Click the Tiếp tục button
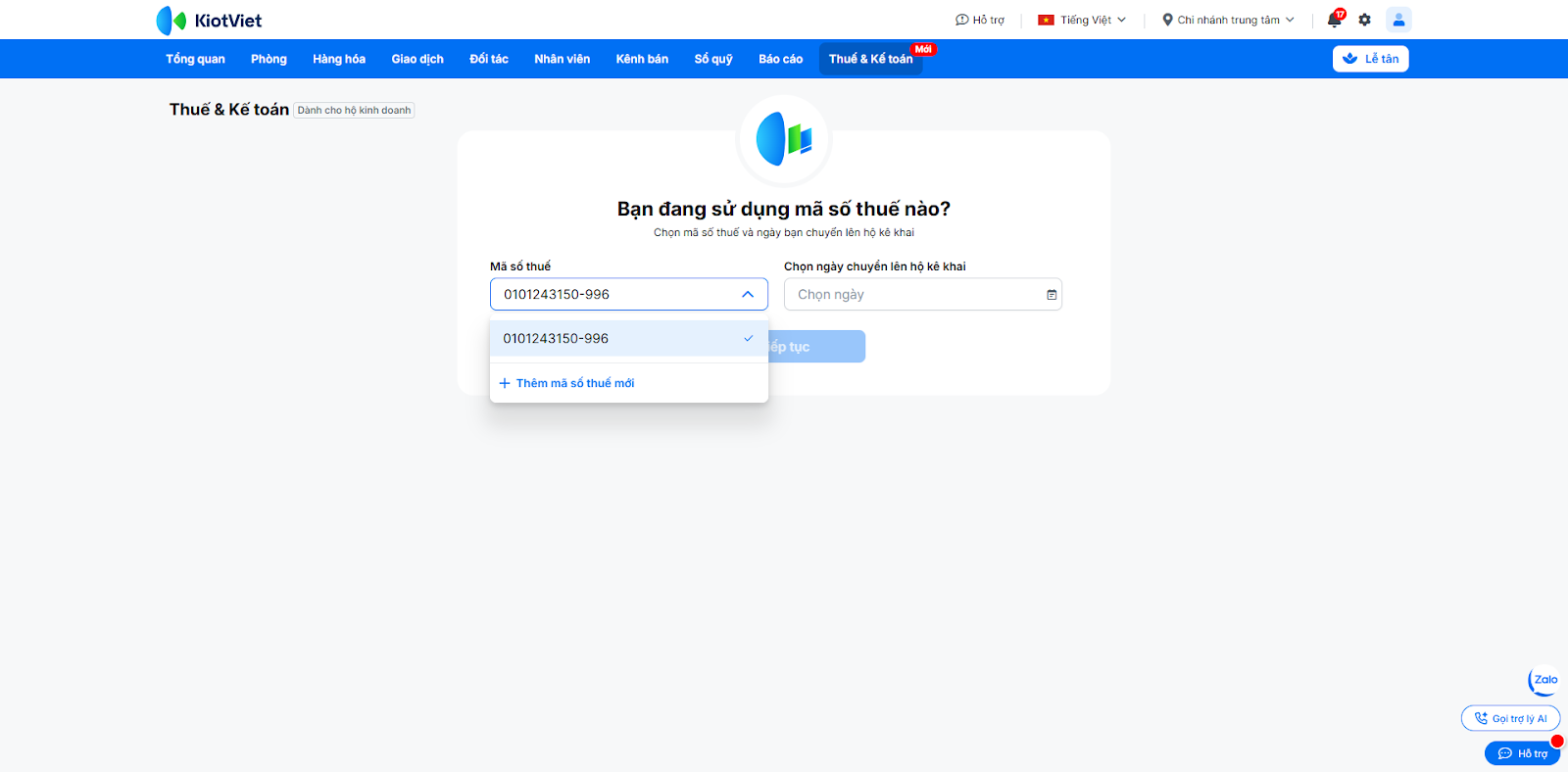 click(x=816, y=347)
